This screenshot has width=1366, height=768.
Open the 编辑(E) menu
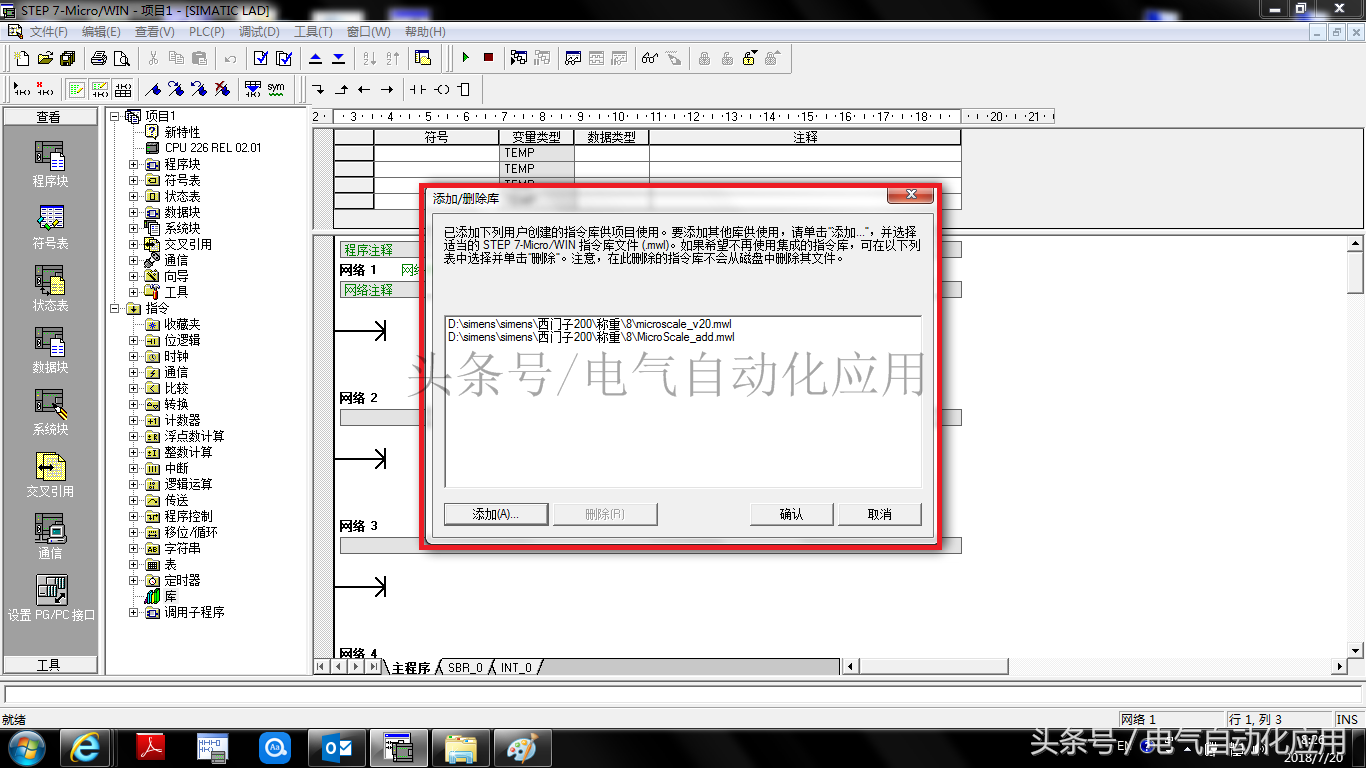101,32
